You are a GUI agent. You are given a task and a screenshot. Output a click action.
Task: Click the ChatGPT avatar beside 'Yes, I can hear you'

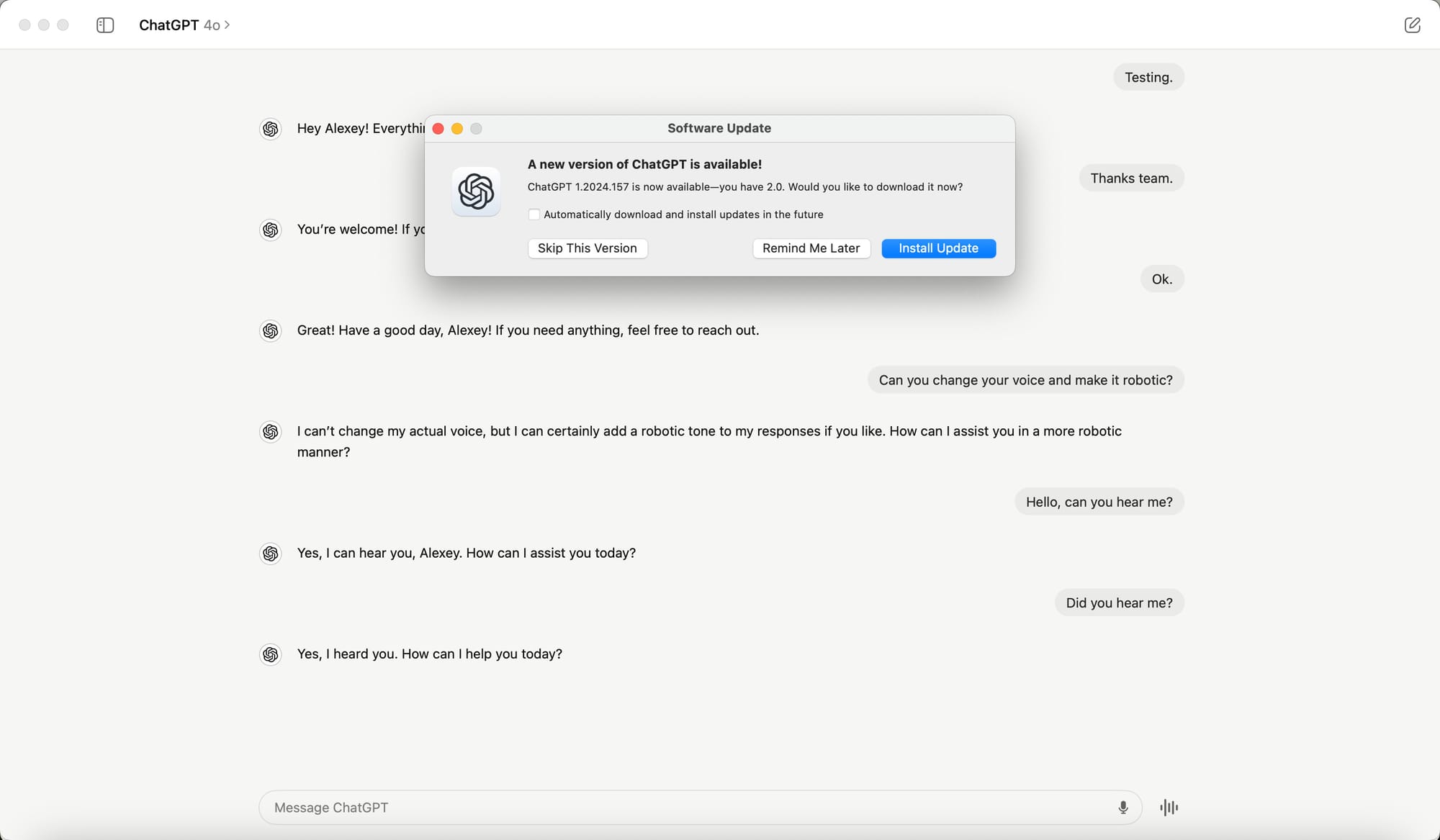(270, 554)
